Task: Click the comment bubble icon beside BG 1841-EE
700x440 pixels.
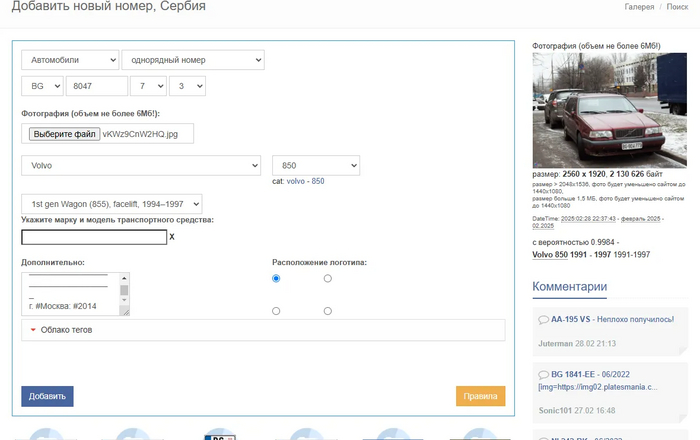Action: tap(543, 374)
